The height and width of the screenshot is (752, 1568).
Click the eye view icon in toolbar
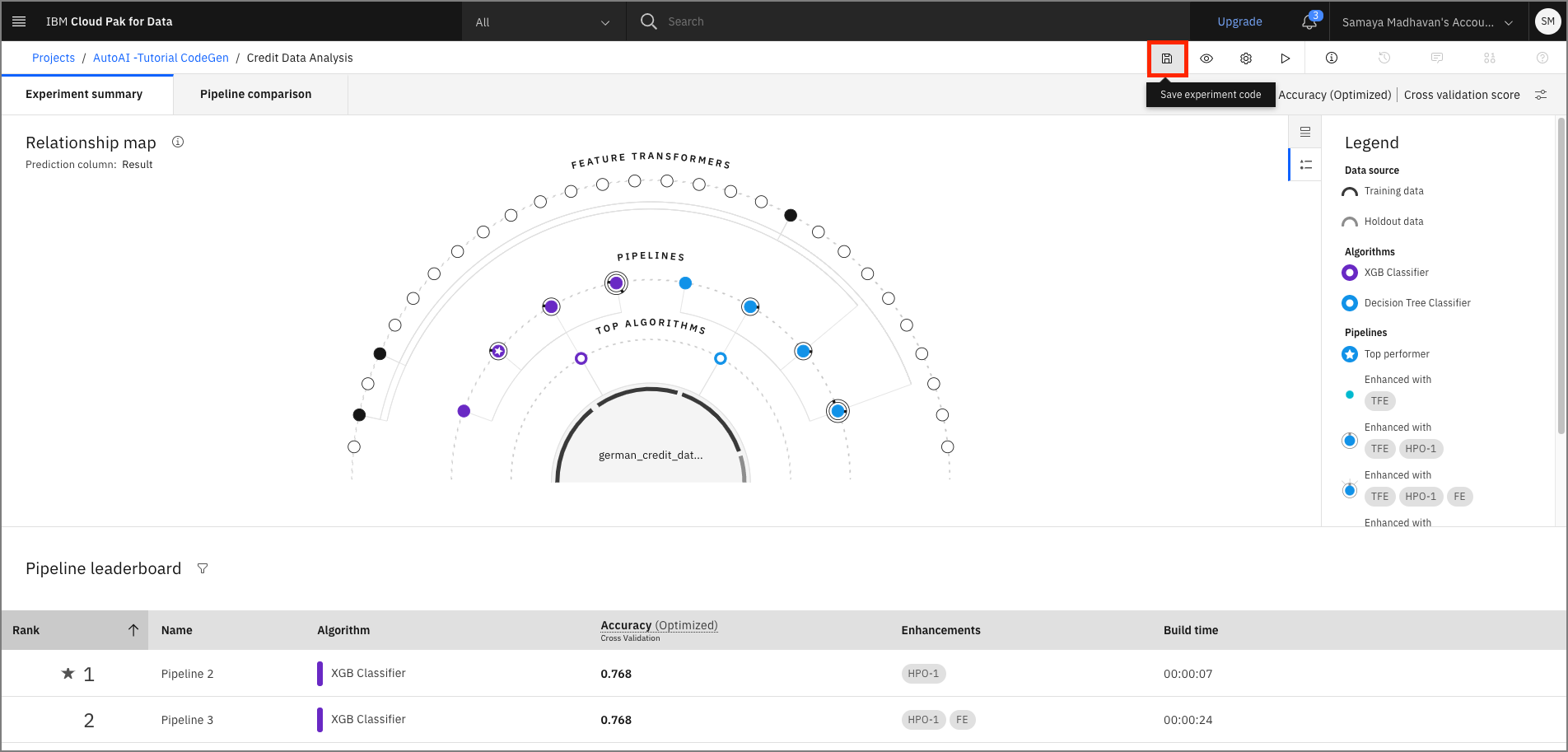[x=1206, y=58]
